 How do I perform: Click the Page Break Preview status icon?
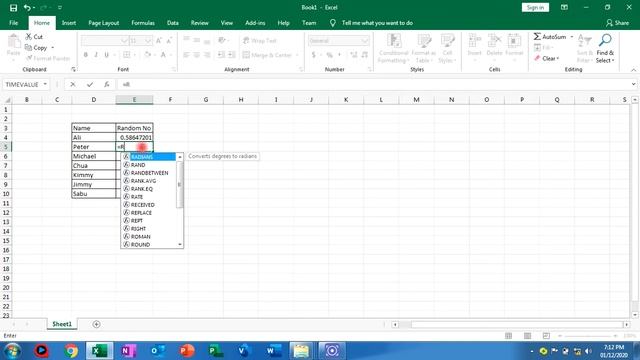546,336
